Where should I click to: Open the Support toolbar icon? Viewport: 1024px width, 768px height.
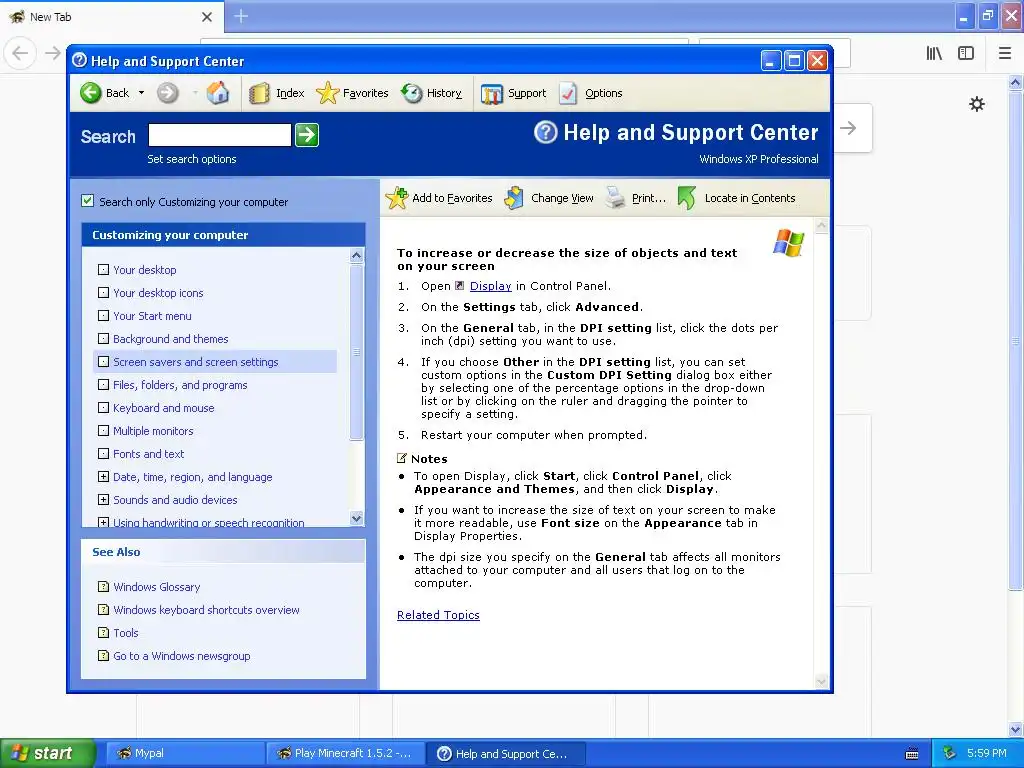[492, 93]
